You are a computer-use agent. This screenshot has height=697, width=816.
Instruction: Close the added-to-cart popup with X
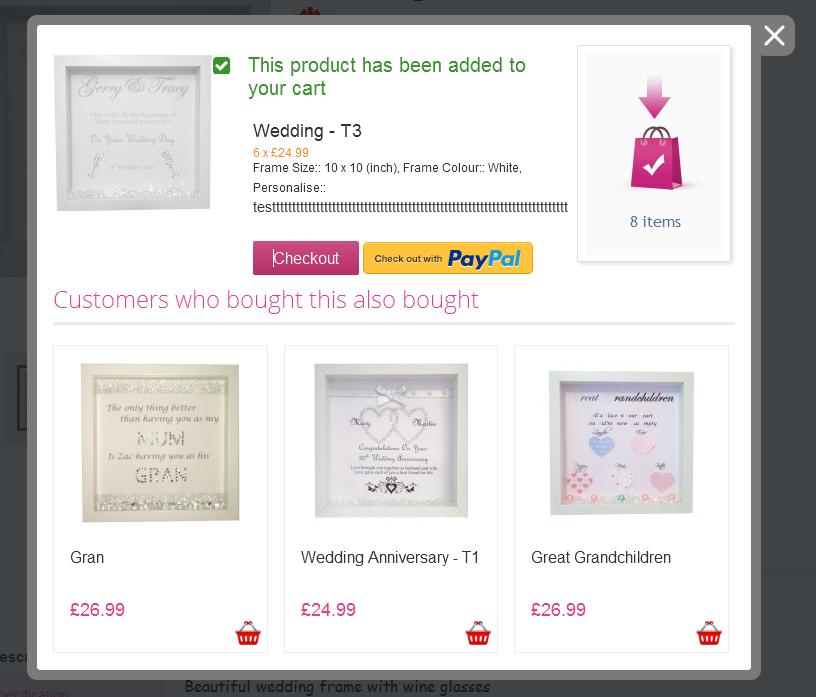point(774,36)
